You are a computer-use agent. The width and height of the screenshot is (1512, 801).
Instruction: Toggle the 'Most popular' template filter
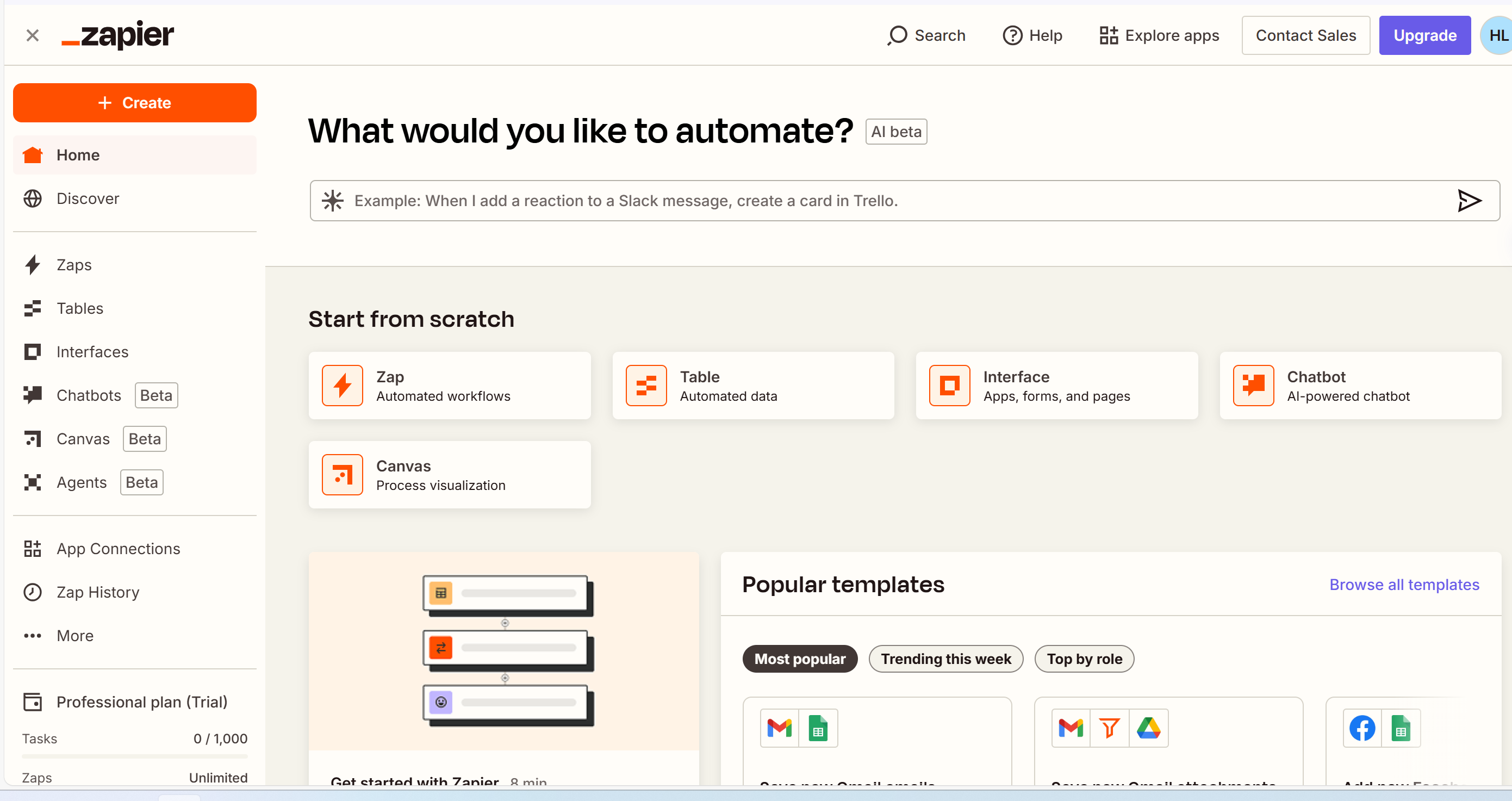(x=799, y=659)
